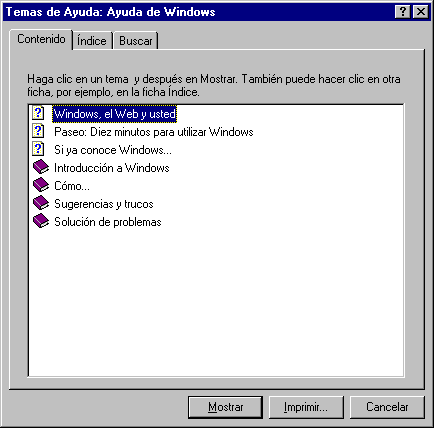Screen dimensions: 434x428
Task: Click the title bar question mark help button
Action: pos(402,12)
